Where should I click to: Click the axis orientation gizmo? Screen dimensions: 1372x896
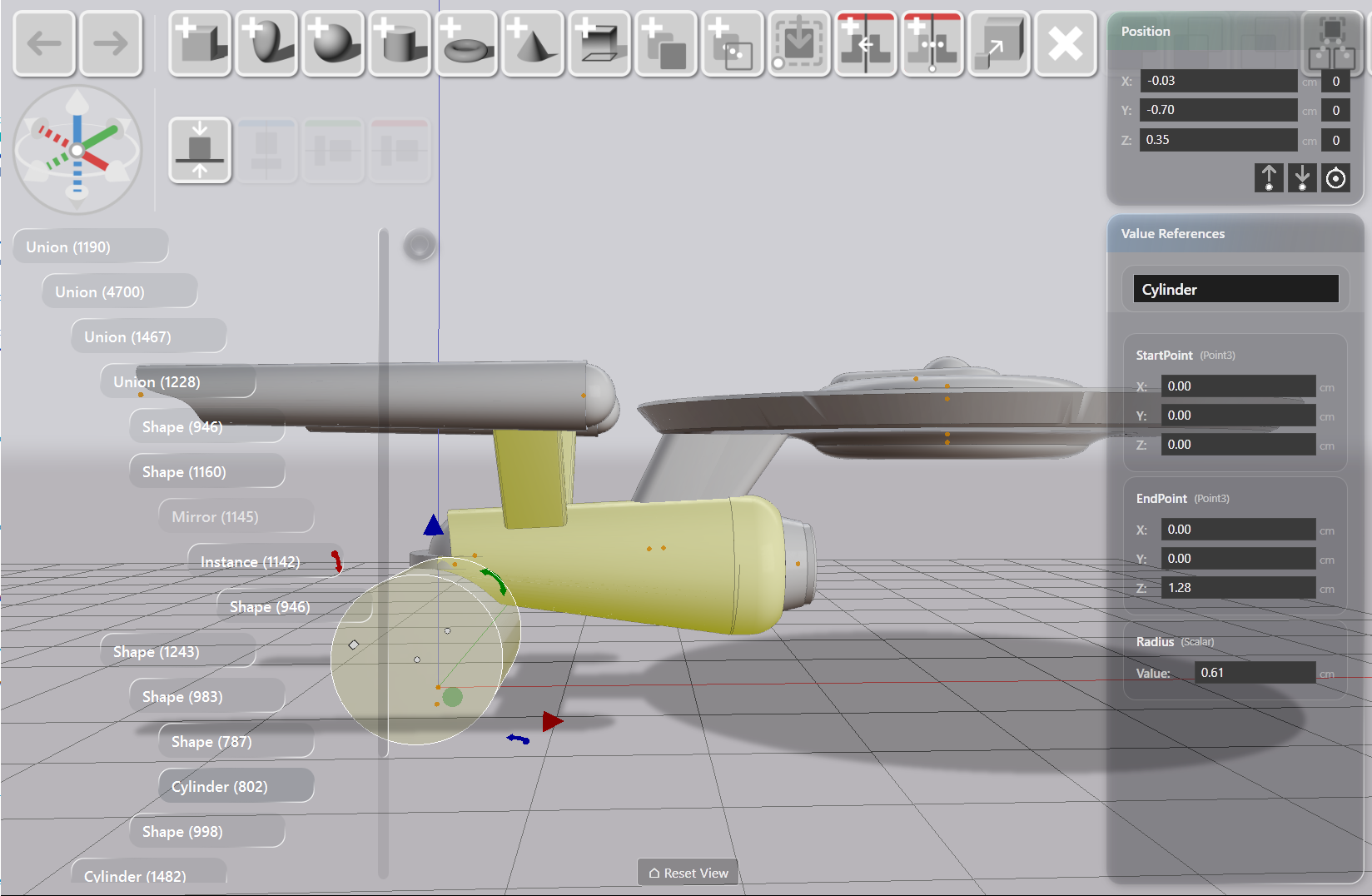coord(77,150)
